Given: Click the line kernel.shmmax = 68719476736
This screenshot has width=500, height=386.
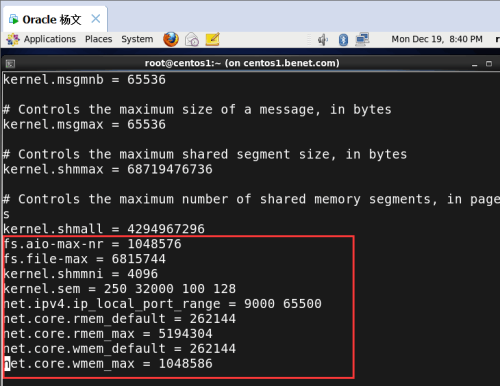Looking at the screenshot, I should [x=108, y=169].
